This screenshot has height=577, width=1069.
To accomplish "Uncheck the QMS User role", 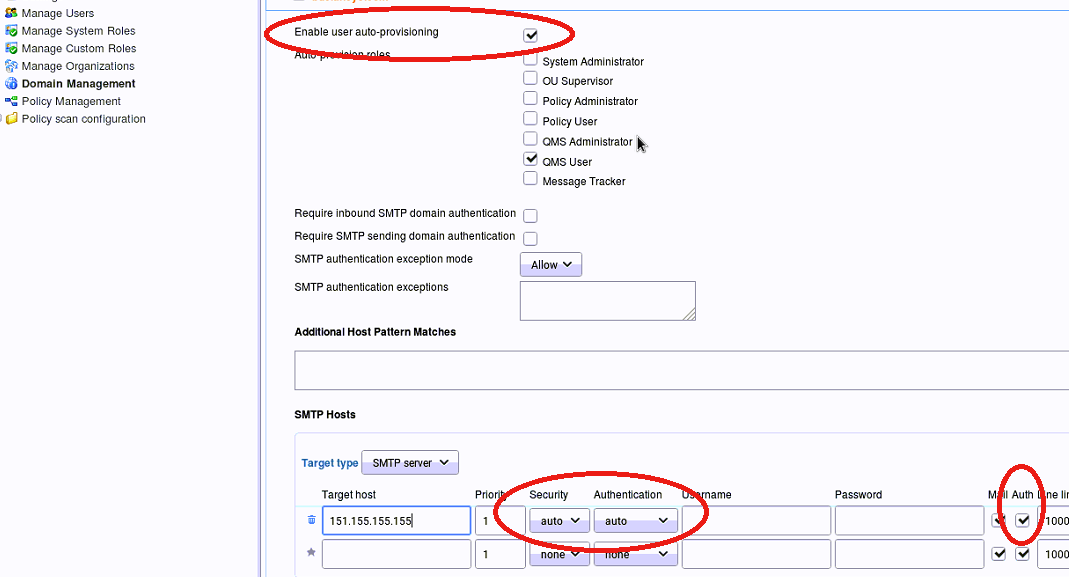I will tap(531, 159).
